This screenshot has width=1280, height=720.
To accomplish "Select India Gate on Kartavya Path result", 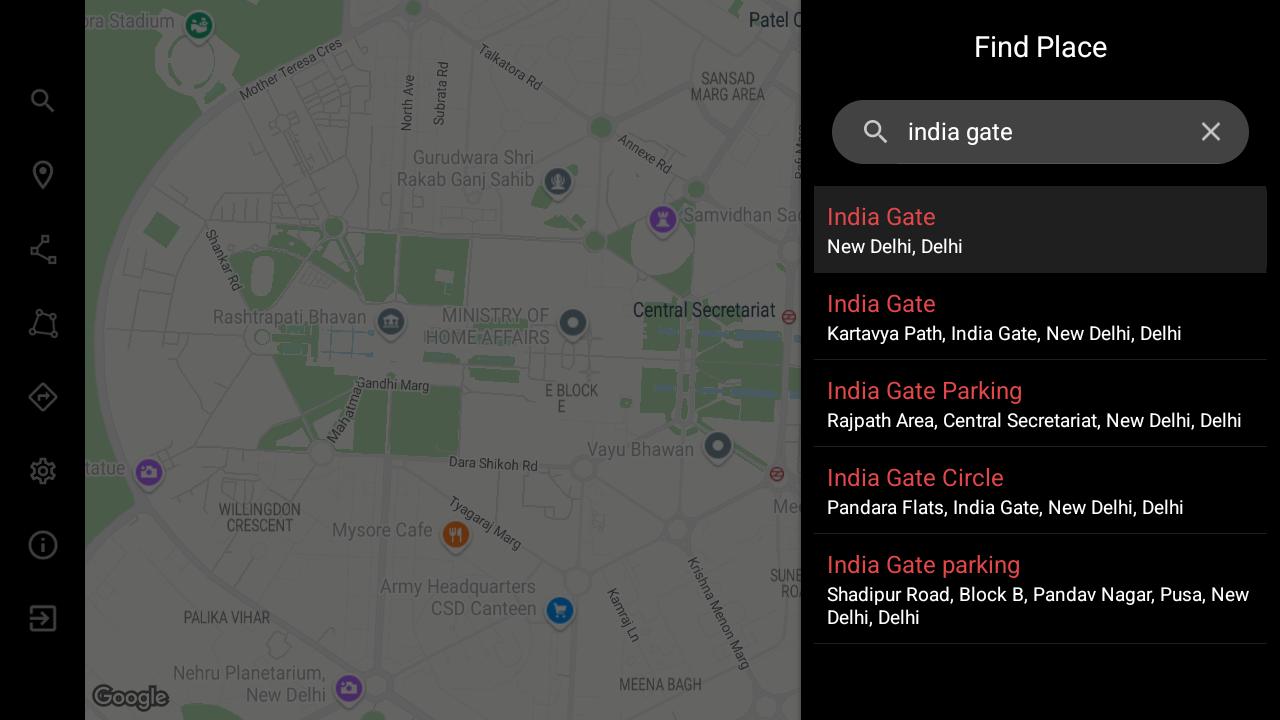I will tap(1040, 317).
